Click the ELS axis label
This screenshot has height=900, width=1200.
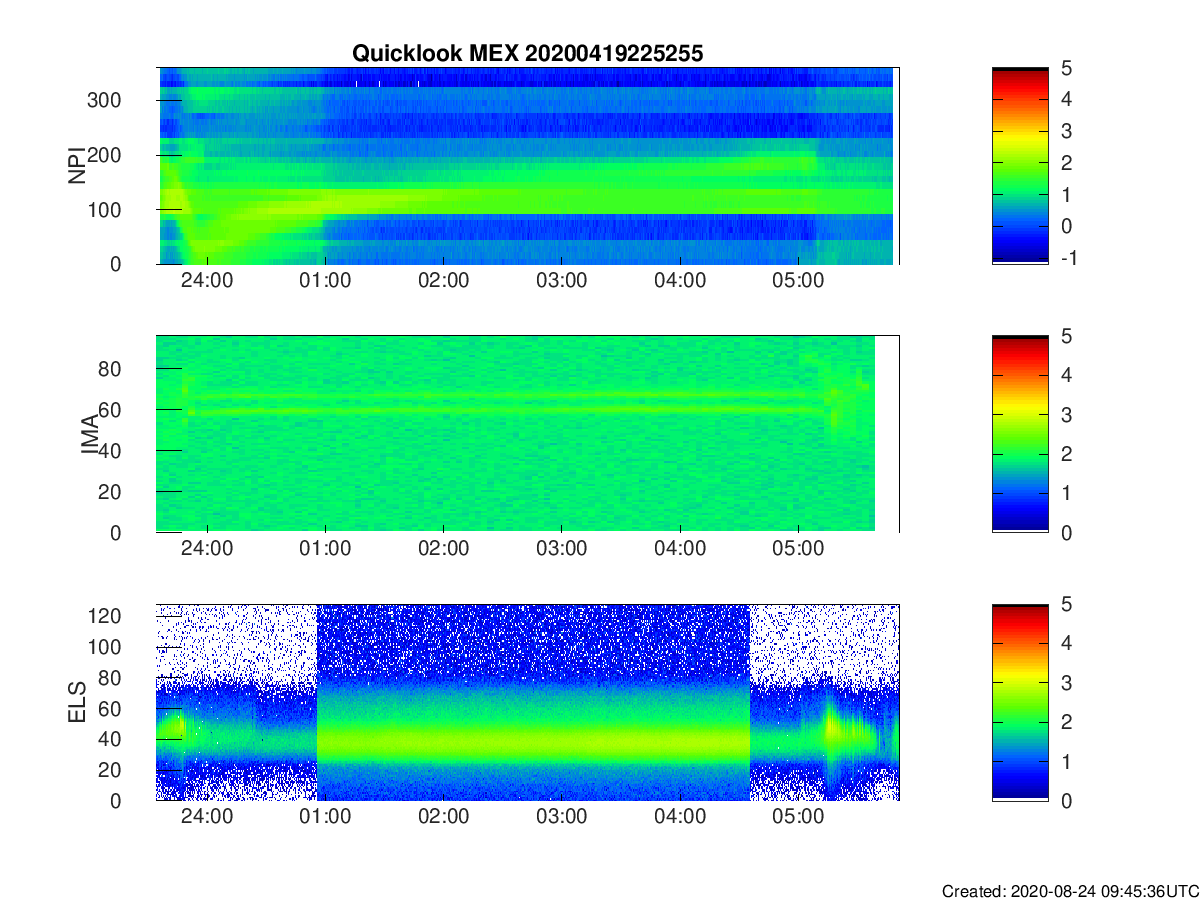point(76,703)
